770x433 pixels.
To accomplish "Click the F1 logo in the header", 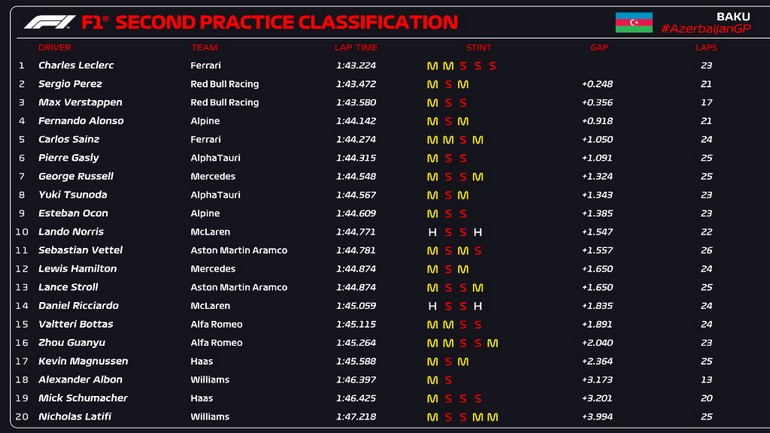I will (47, 22).
